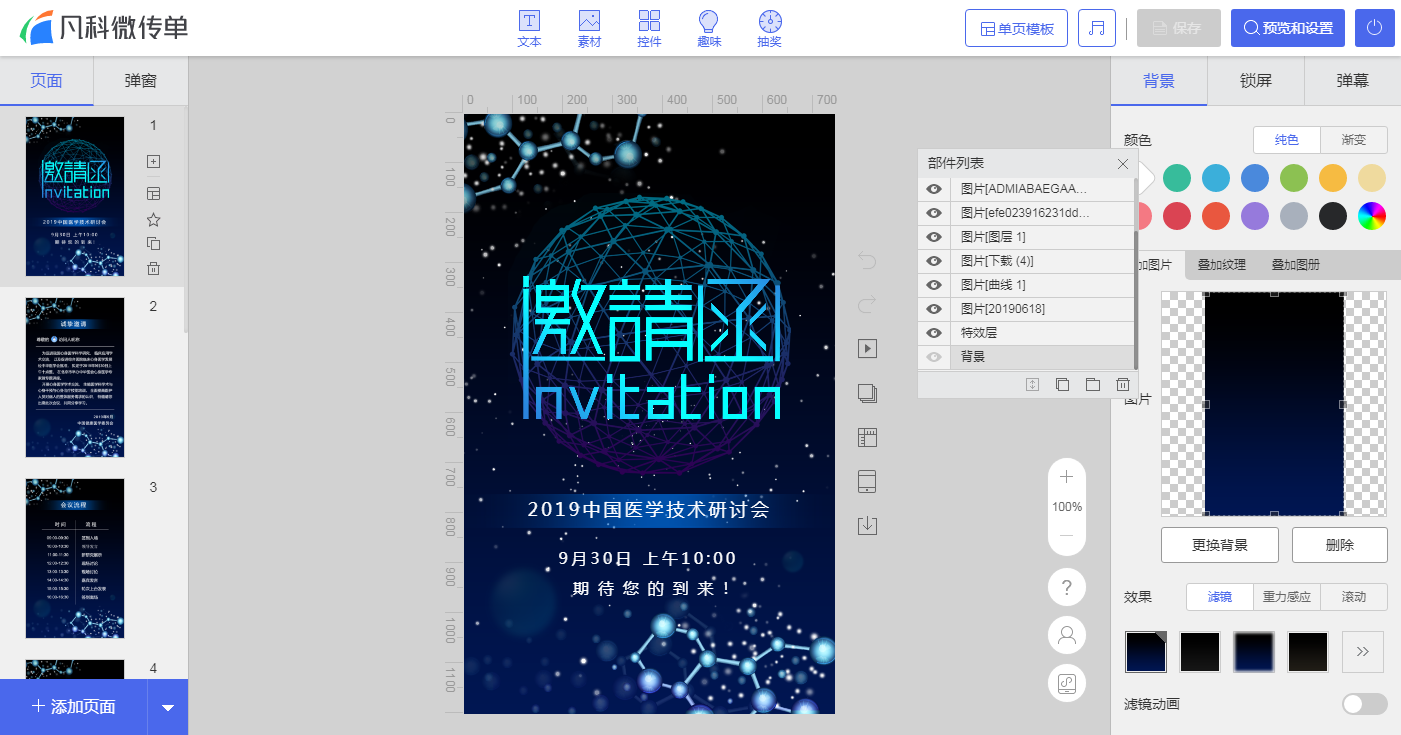Click the link-device round button

tap(1066, 683)
